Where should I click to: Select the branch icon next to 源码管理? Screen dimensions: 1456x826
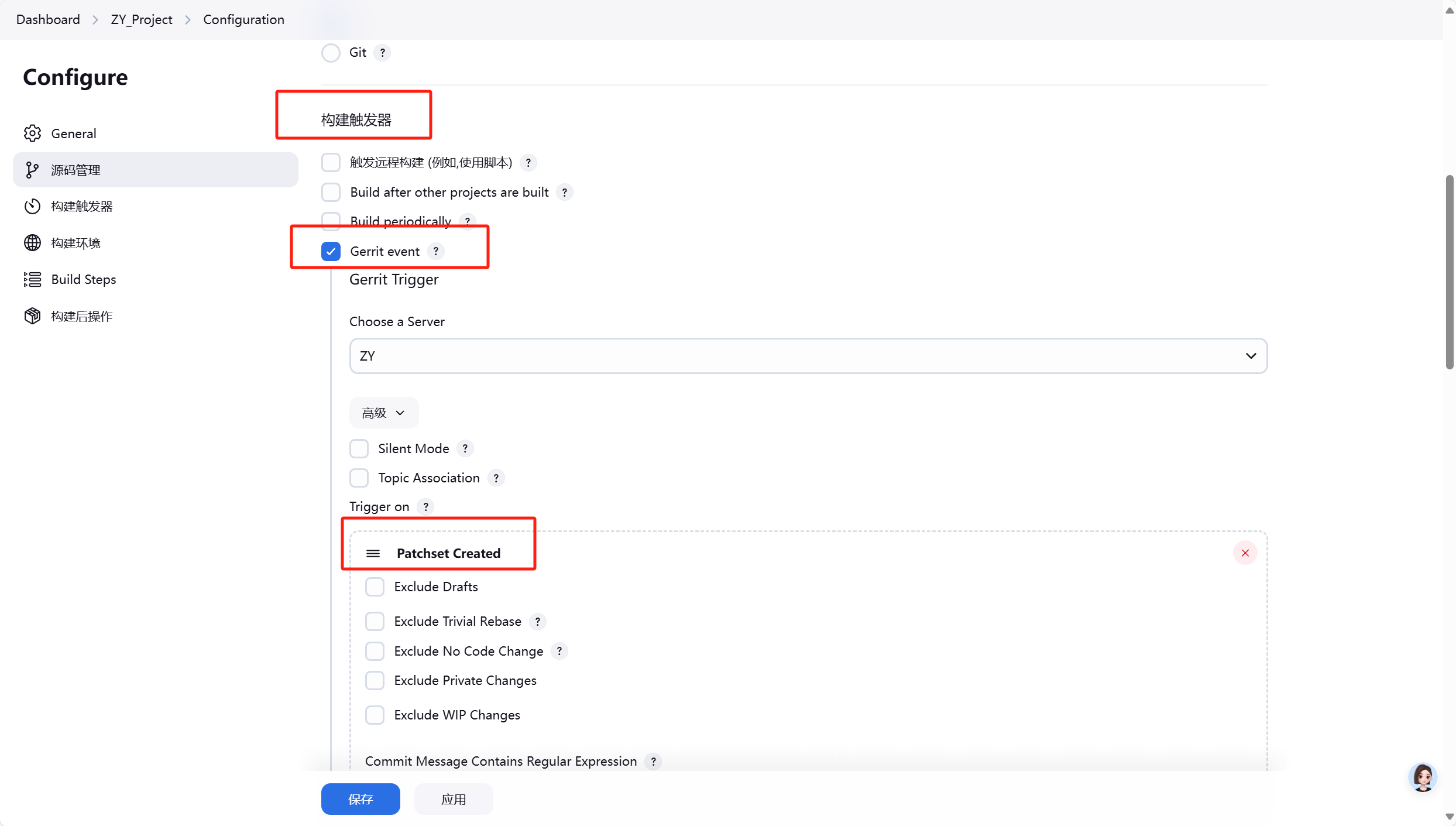(33, 170)
